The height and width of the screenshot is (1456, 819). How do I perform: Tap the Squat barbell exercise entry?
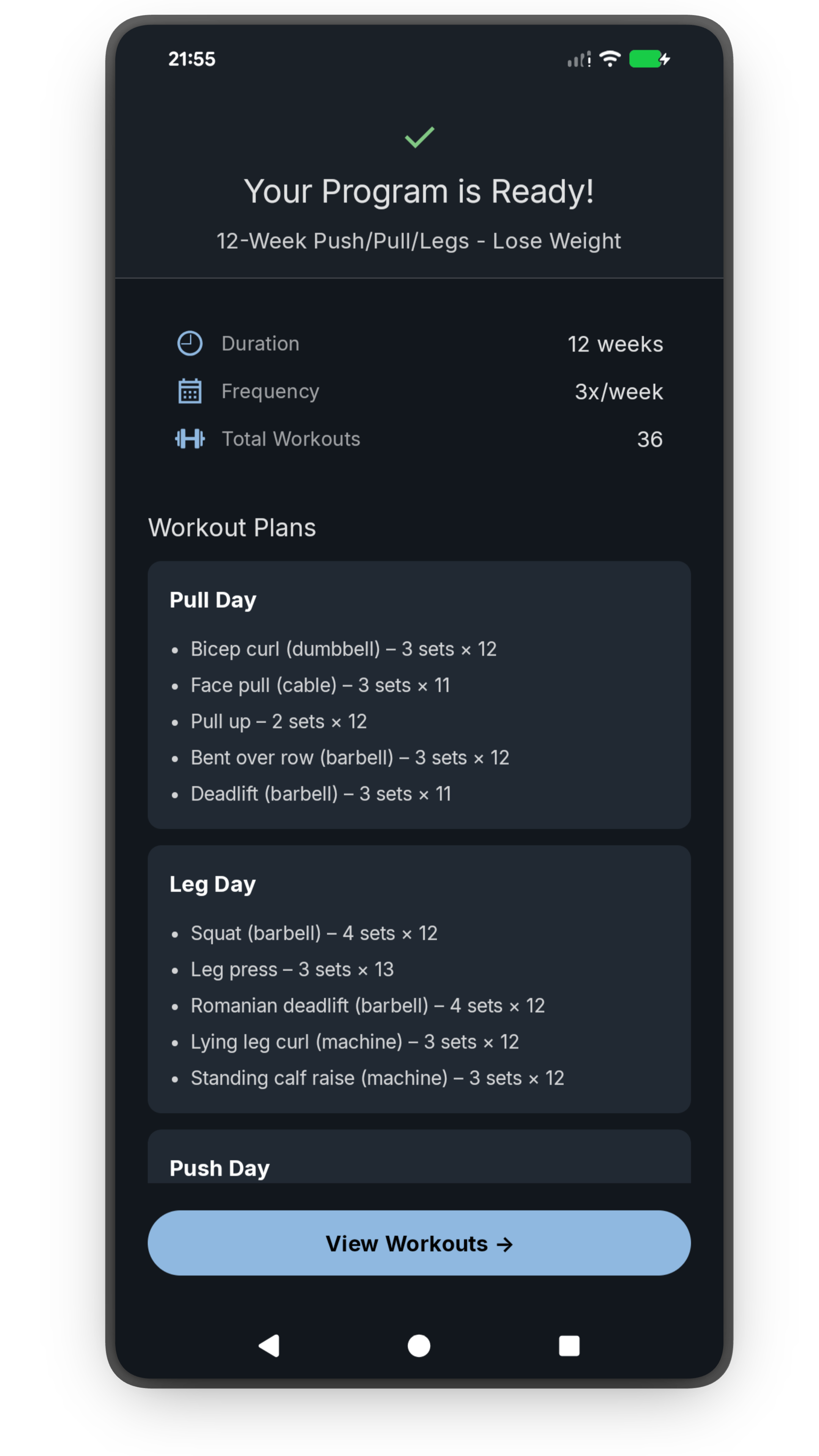[314, 933]
